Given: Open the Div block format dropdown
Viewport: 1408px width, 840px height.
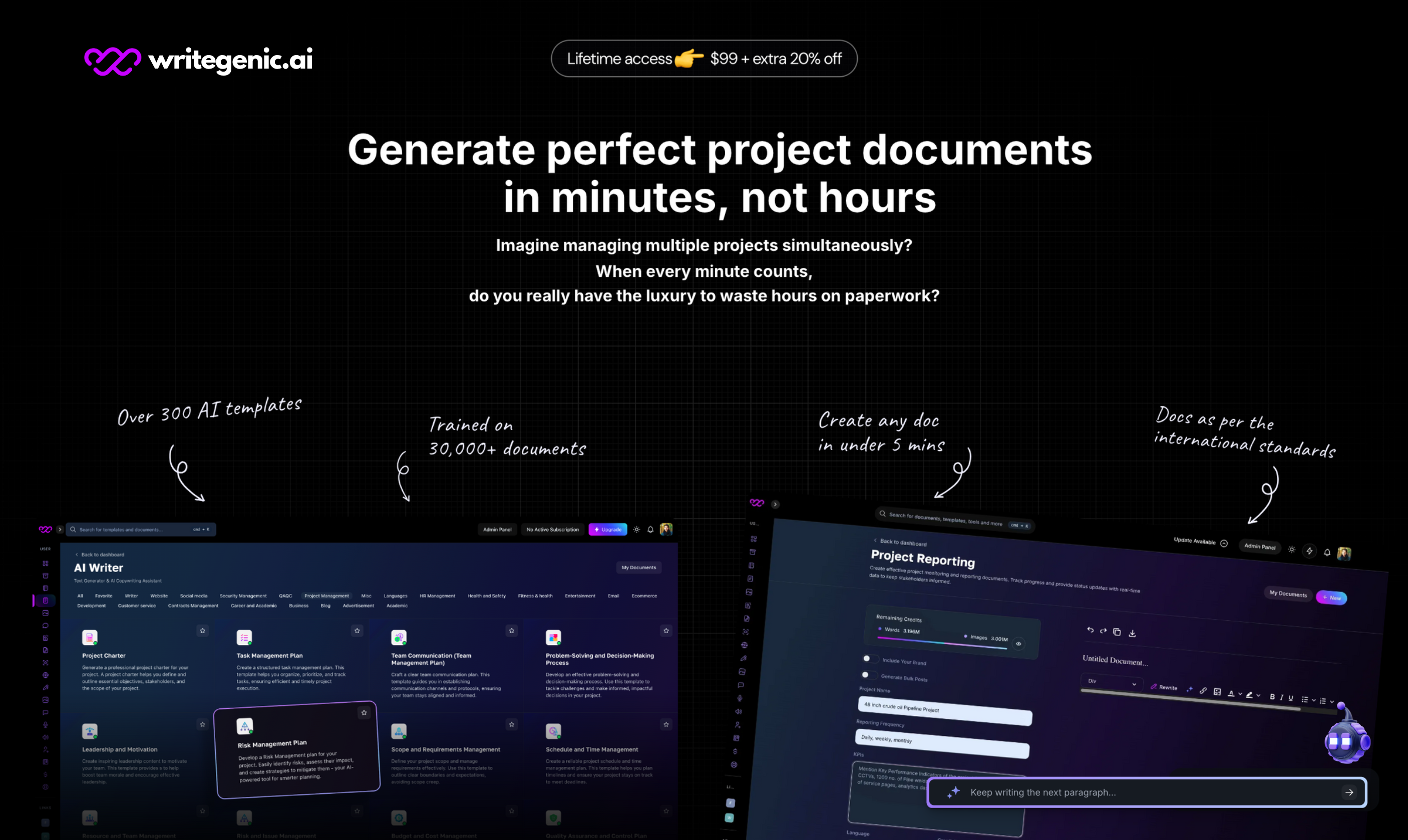Looking at the screenshot, I should click(x=1112, y=682).
